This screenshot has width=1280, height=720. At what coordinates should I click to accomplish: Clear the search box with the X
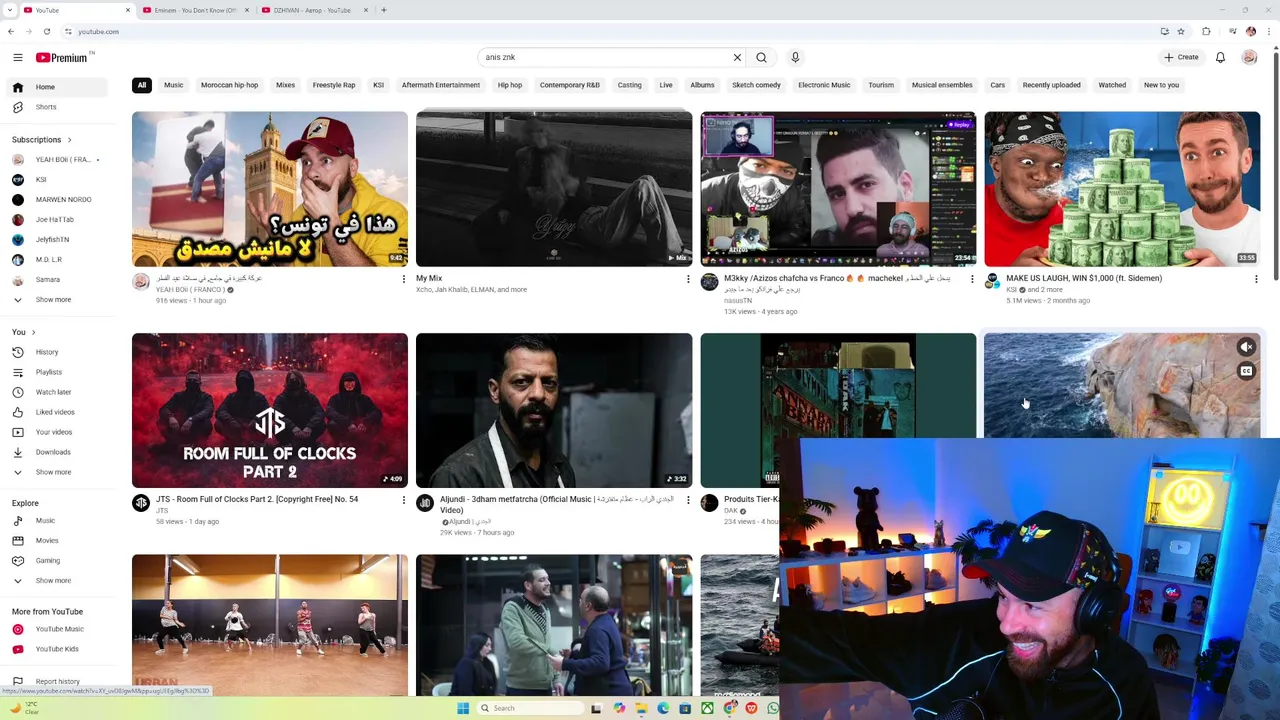click(x=737, y=57)
